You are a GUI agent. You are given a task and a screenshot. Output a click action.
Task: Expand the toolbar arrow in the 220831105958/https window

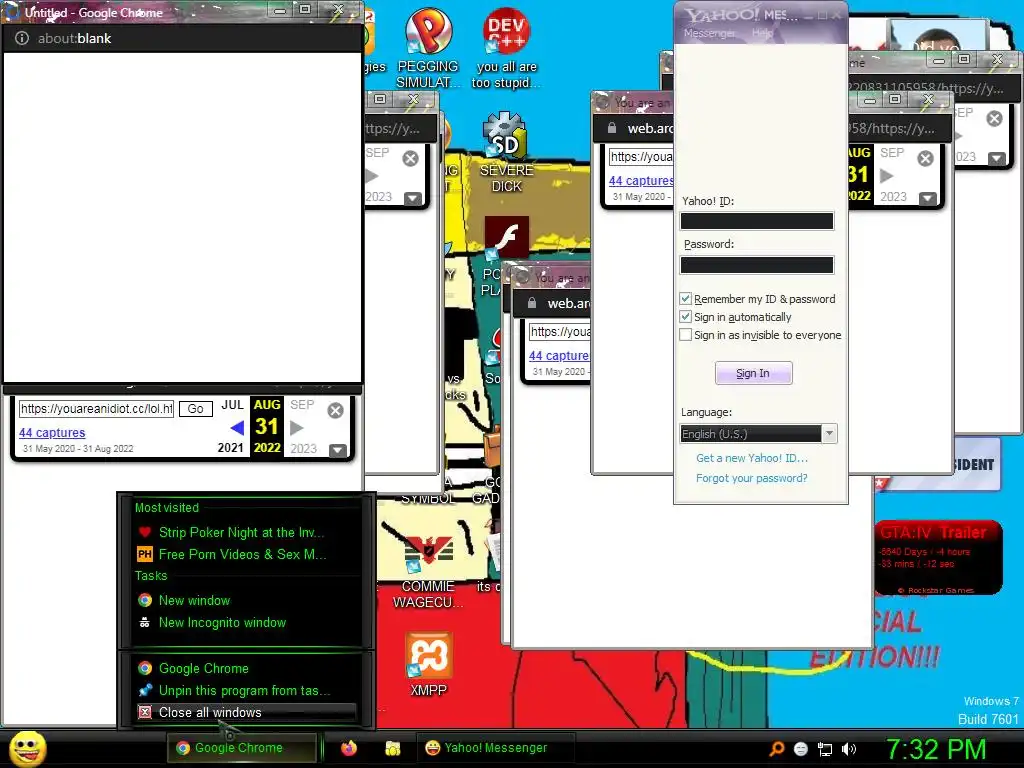(997, 158)
